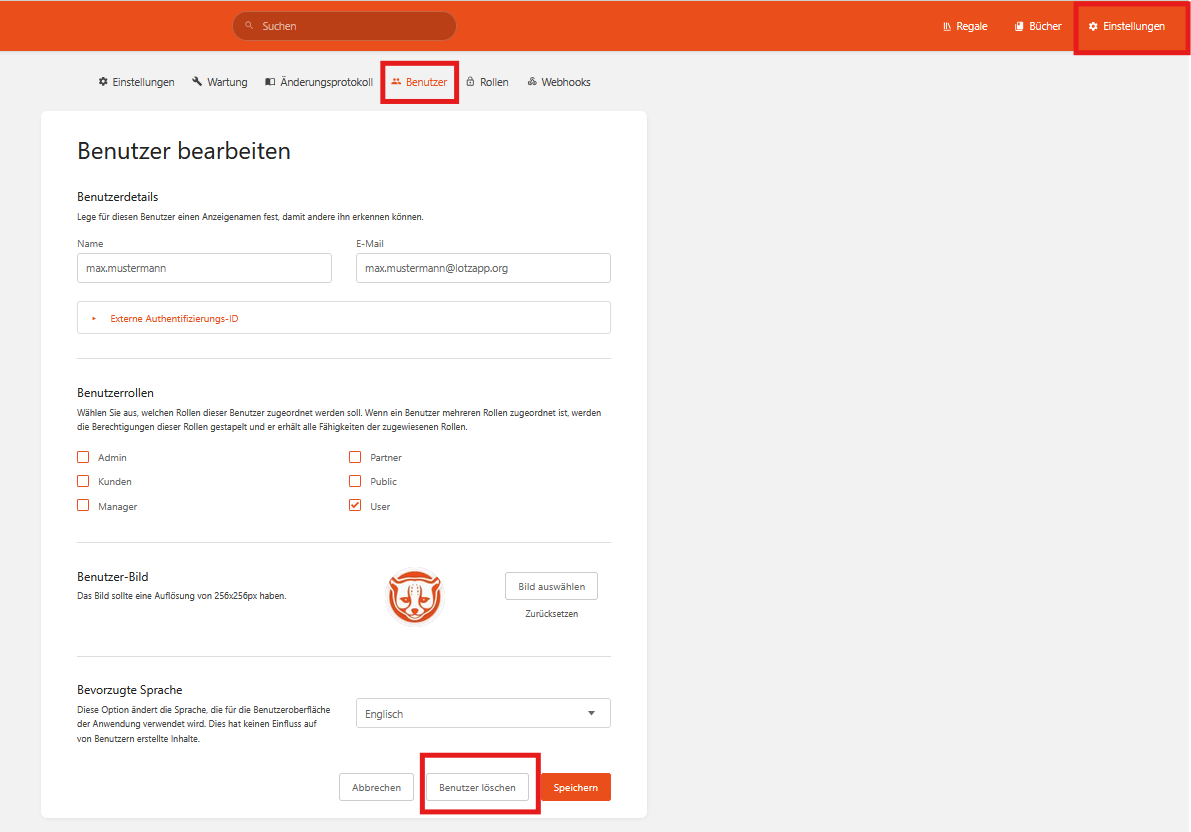Open the Bevorzugte Sprache dropdown
This screenshot has width=1191, height=832.
click(x=483, y=714)
